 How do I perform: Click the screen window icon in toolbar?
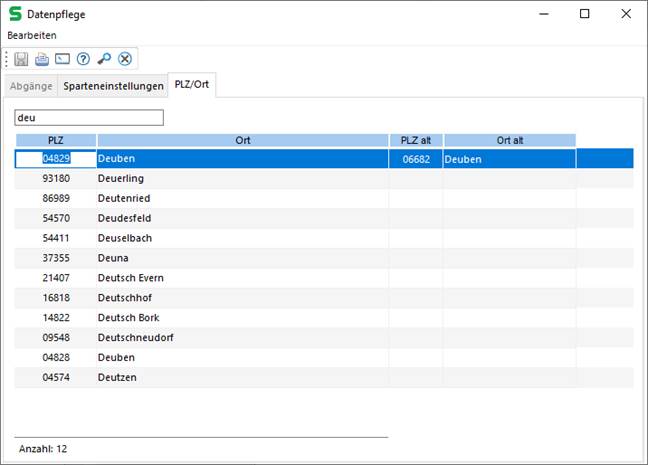62,59
